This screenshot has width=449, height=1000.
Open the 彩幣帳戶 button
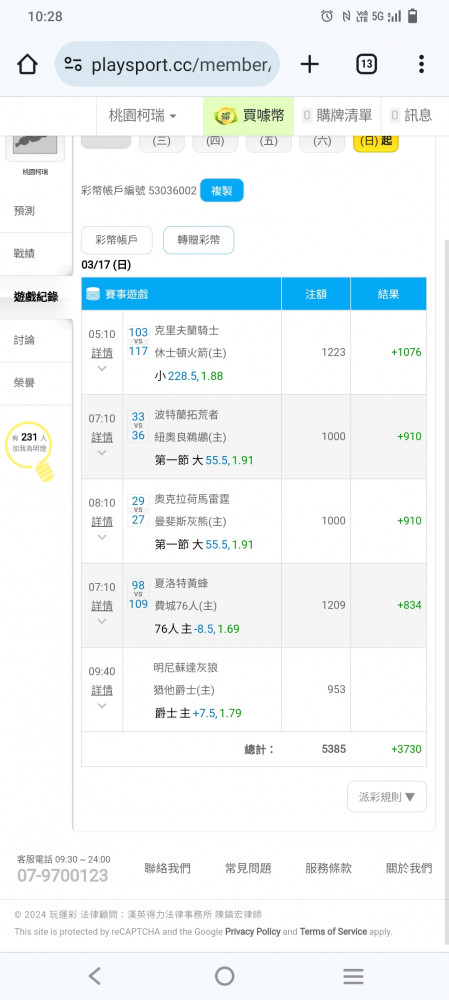(116, 240)
